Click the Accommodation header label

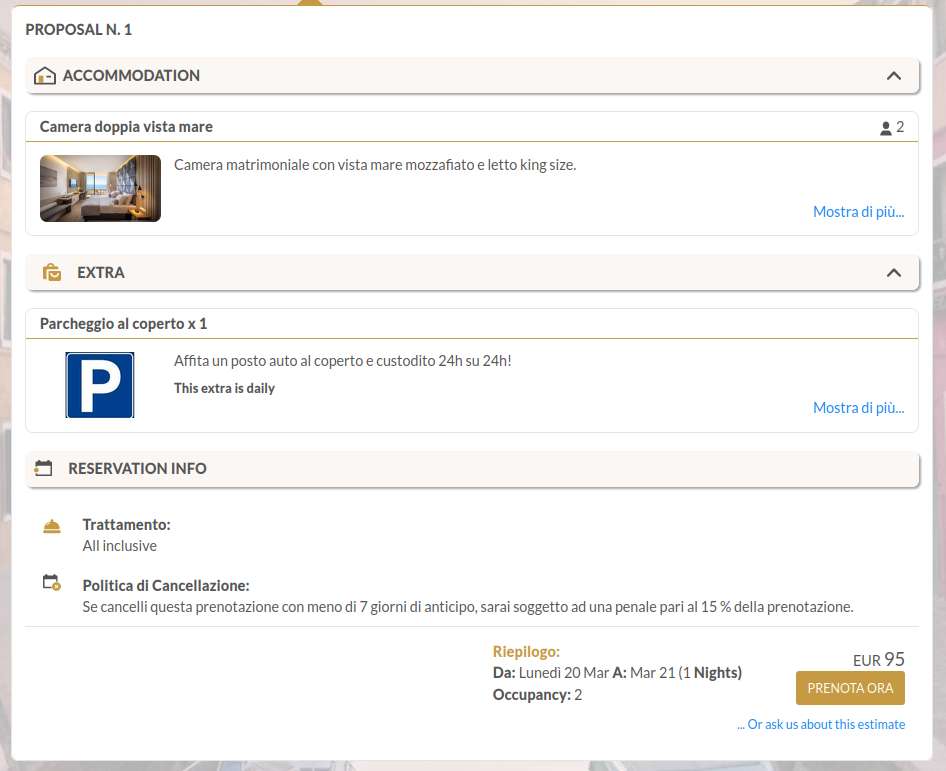[x=131, y=75]
